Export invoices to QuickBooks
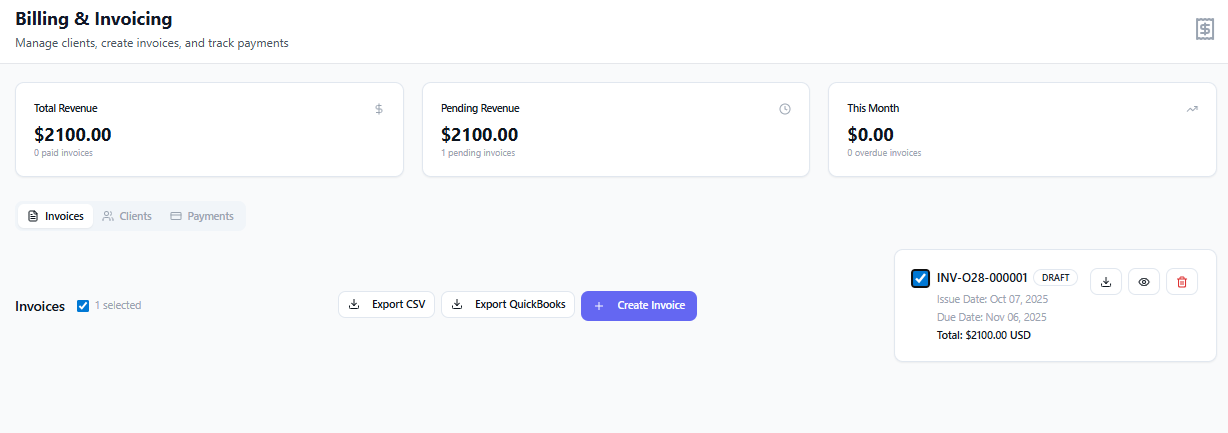 (x=508, y=304)
